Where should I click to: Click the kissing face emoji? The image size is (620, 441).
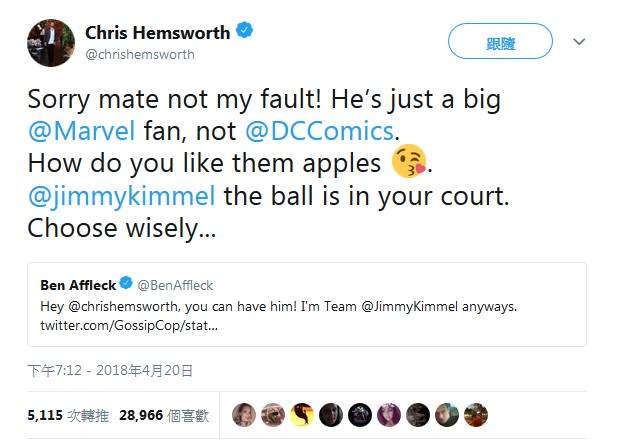pyautogui.click(x=409, y=161)
